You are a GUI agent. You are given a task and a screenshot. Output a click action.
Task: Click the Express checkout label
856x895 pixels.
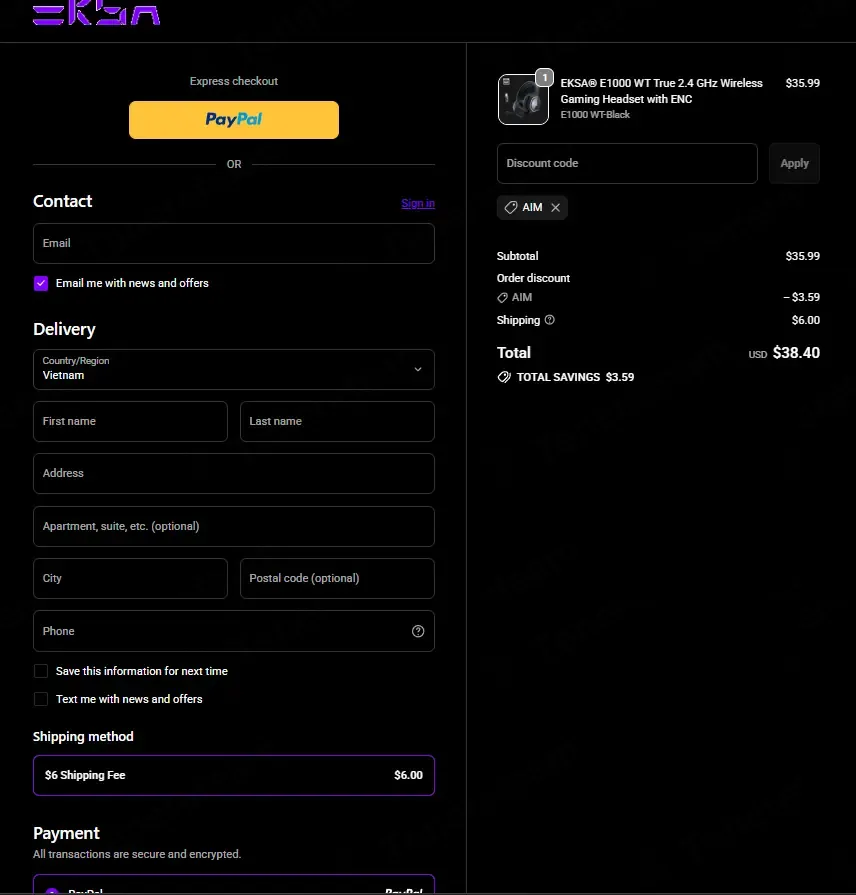(x=234, y=81)
